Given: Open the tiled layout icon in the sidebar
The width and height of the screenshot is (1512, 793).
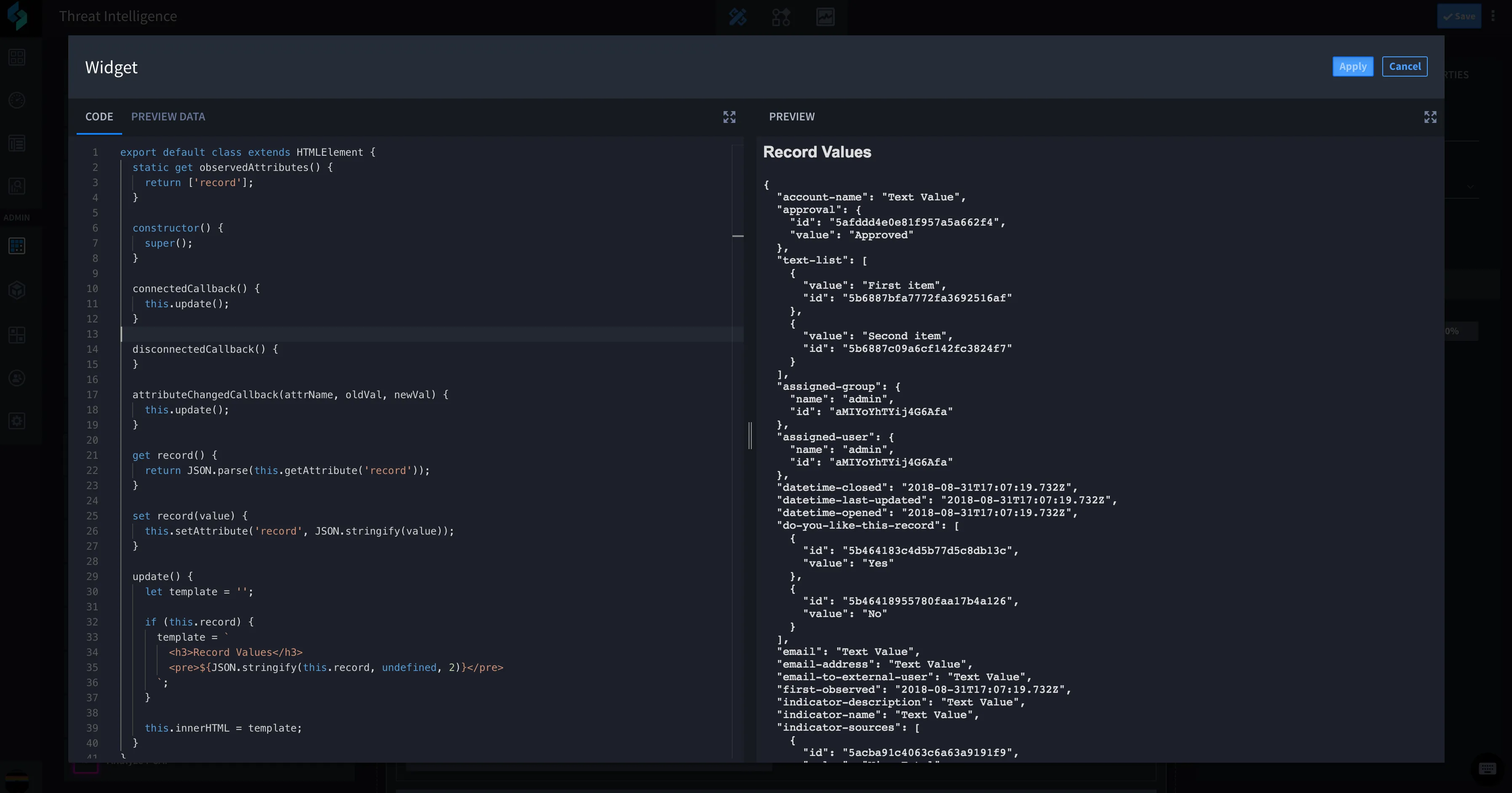Looking at the screenshot, I should click(17, 335).
